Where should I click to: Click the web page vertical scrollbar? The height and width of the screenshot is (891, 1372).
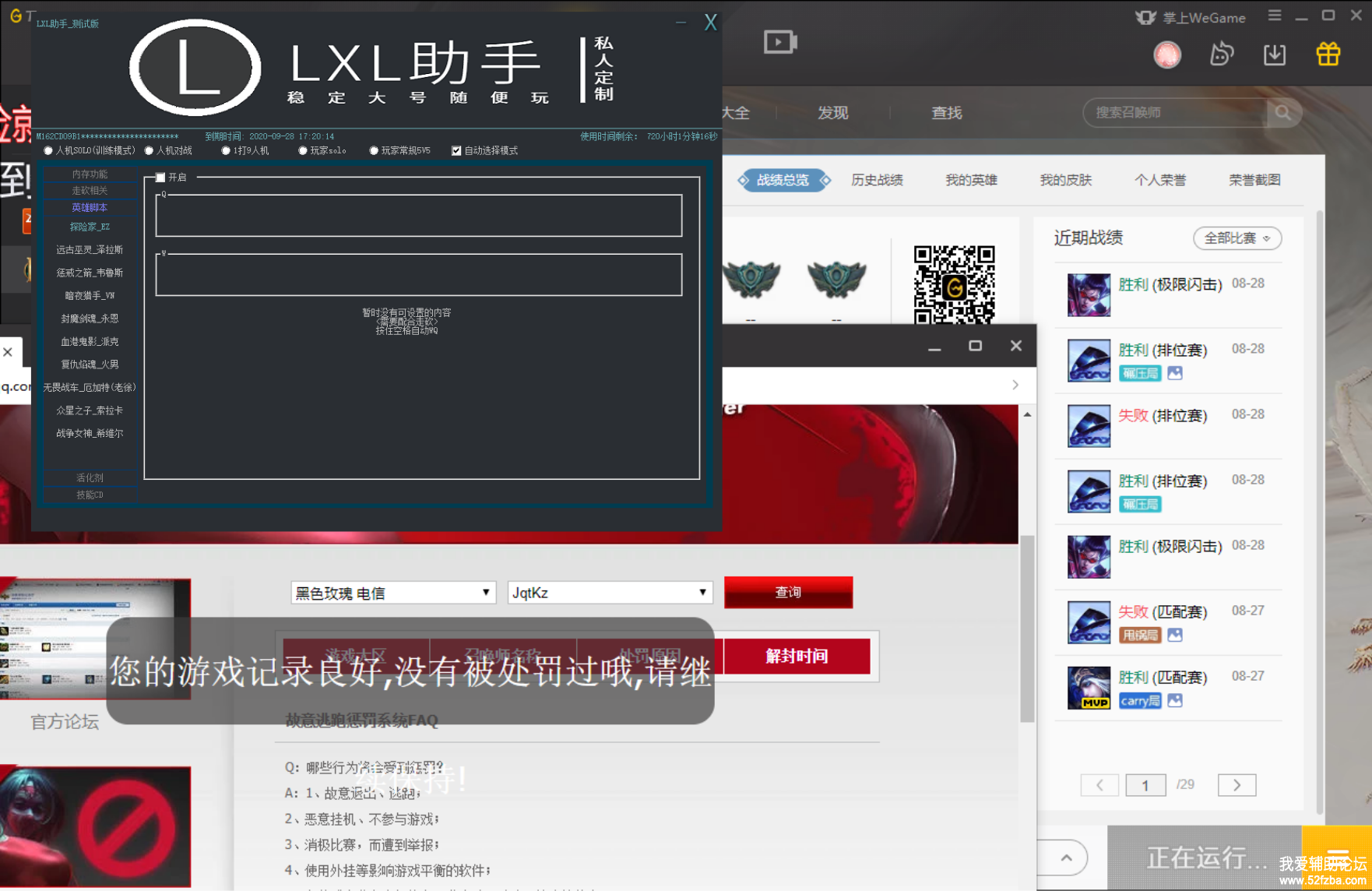(1027, 623)
